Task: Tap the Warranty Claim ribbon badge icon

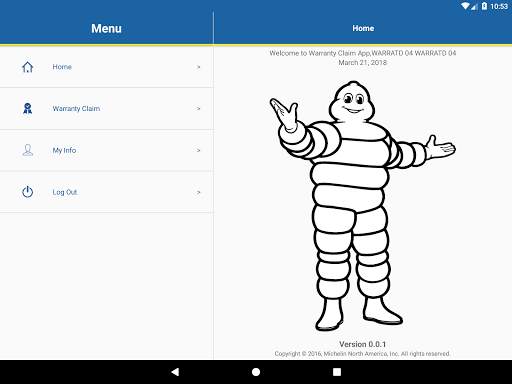Action: [x=28, y=109]
